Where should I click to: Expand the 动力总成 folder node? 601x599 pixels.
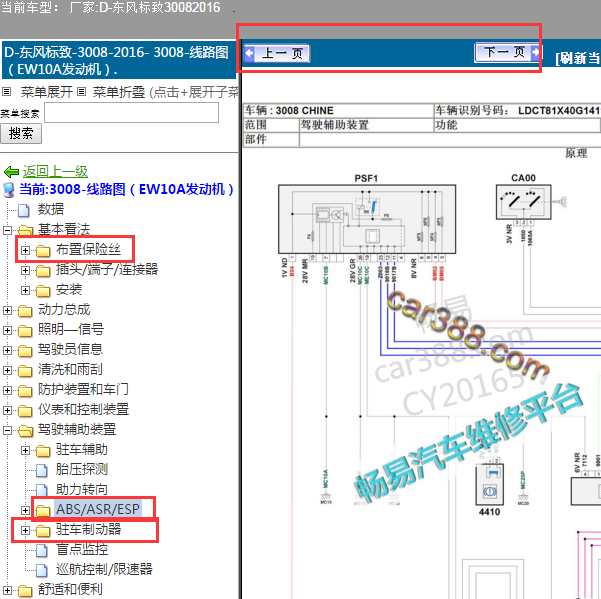(7, 310)
